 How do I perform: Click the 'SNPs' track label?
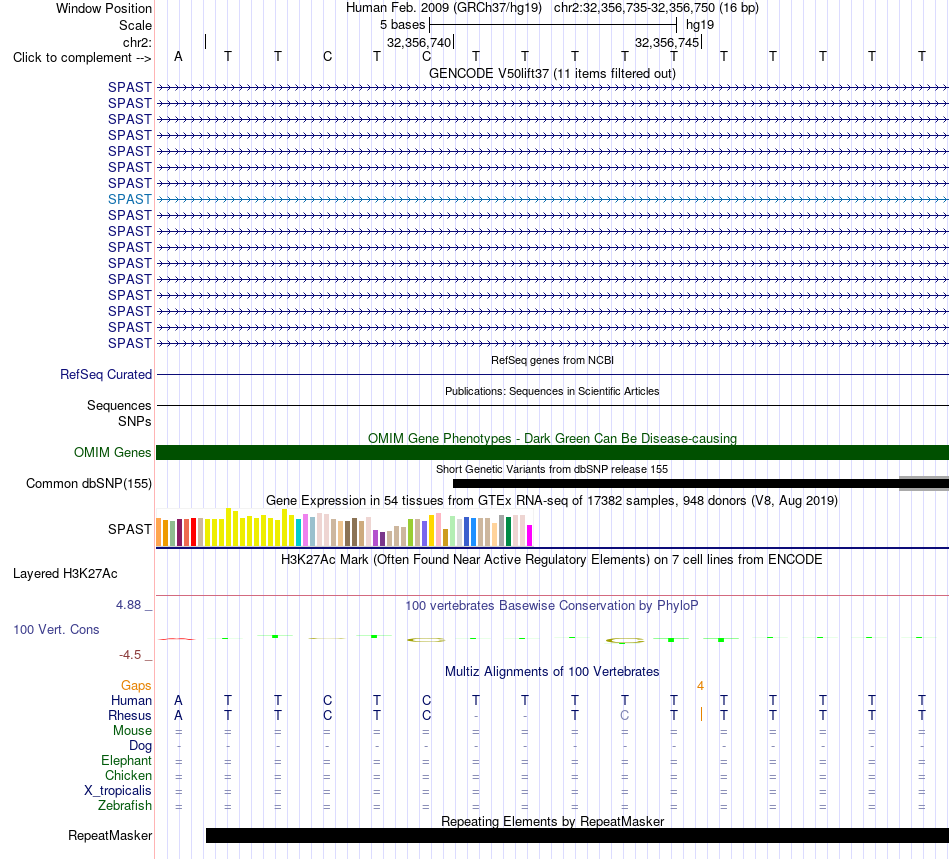[x=135, y=421]
